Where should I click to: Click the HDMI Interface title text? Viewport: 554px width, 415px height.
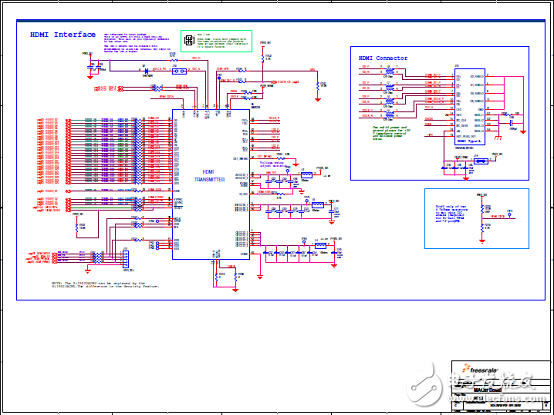[63, 35]
